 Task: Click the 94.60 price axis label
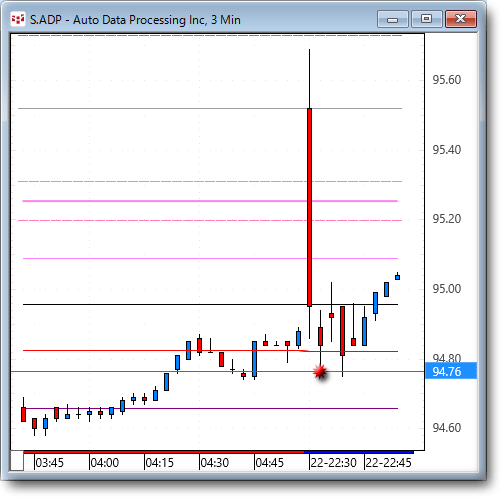coord(447,428)
